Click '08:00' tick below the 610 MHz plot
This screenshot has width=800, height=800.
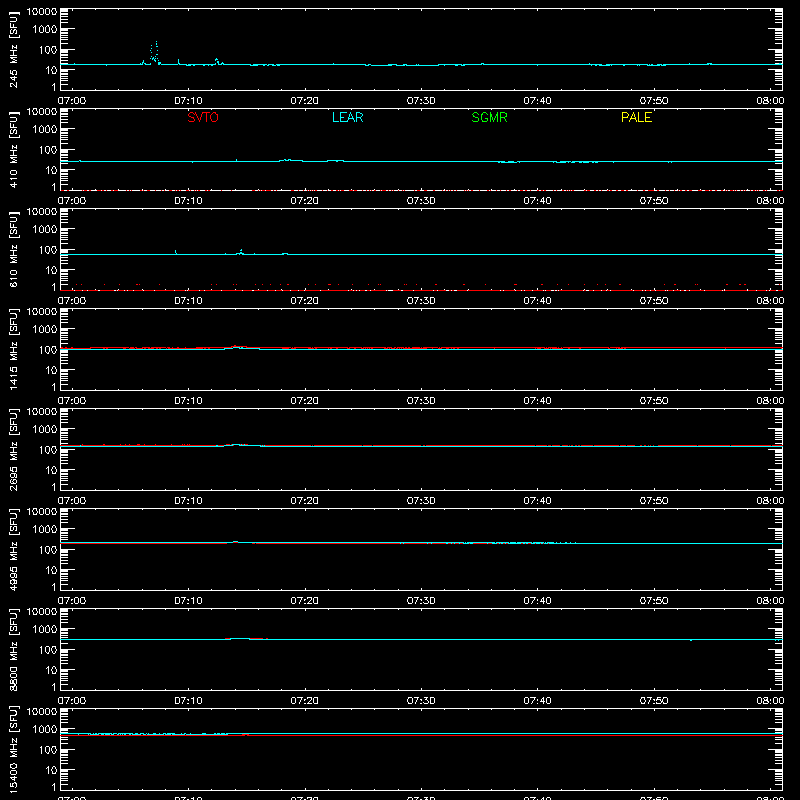(x=770, y=301)
